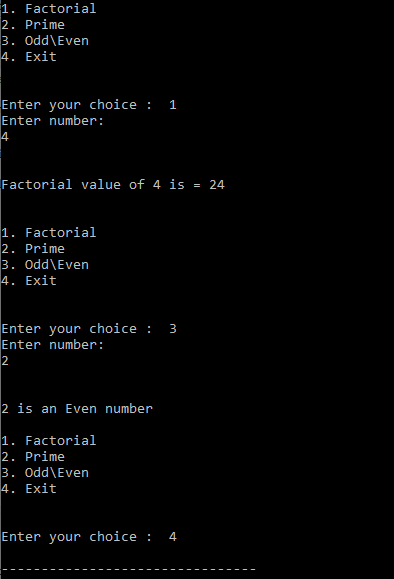Screen dimensions: 394x579
Task: Click 'Enter your choice : 4' line
Action: (89, 537)
